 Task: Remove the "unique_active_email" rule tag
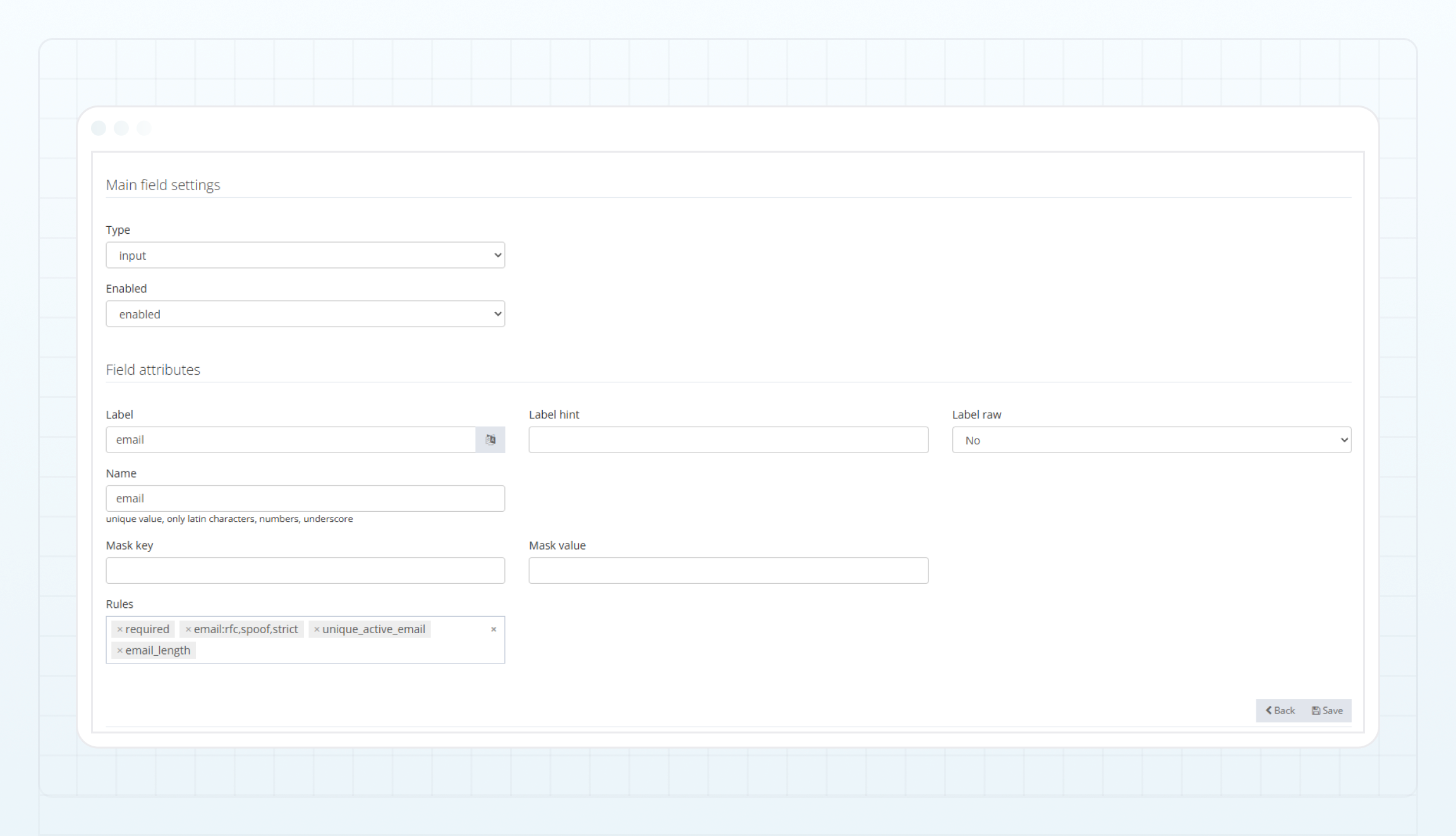coord(317,629)
